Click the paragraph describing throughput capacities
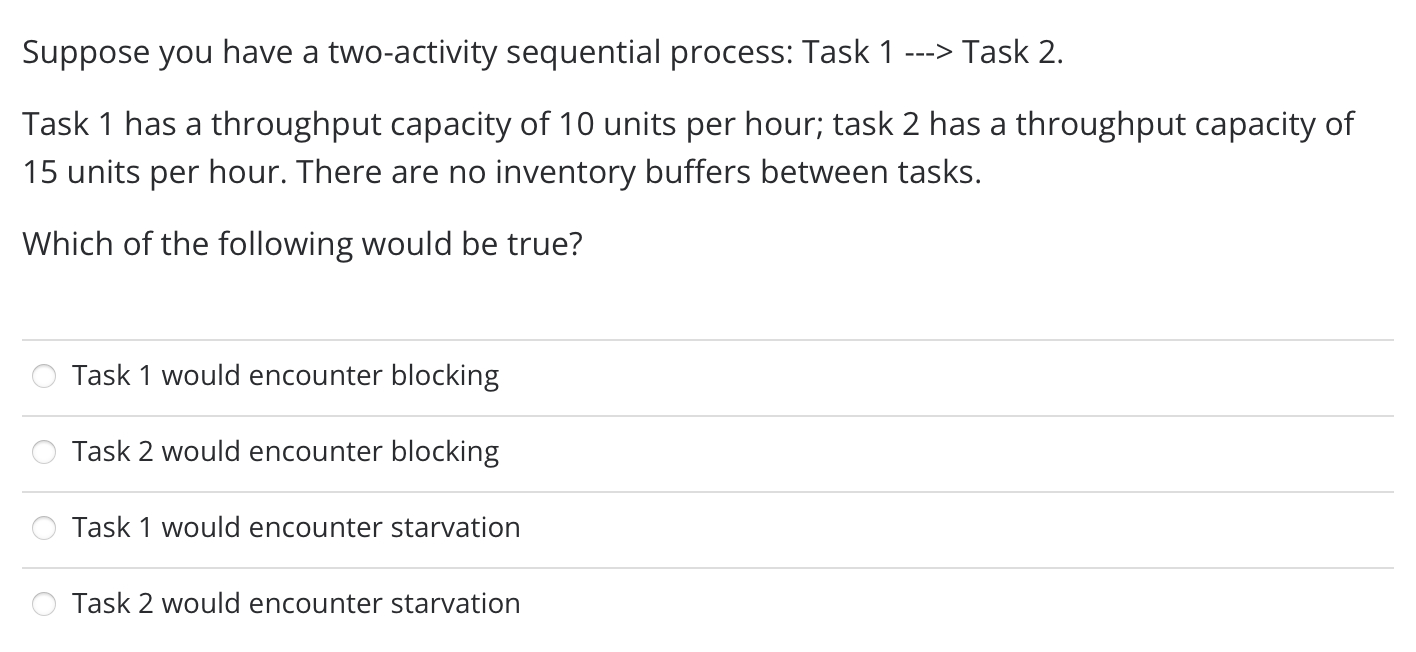The width and height of the screenshot is (1416, 652). [687, 147]
